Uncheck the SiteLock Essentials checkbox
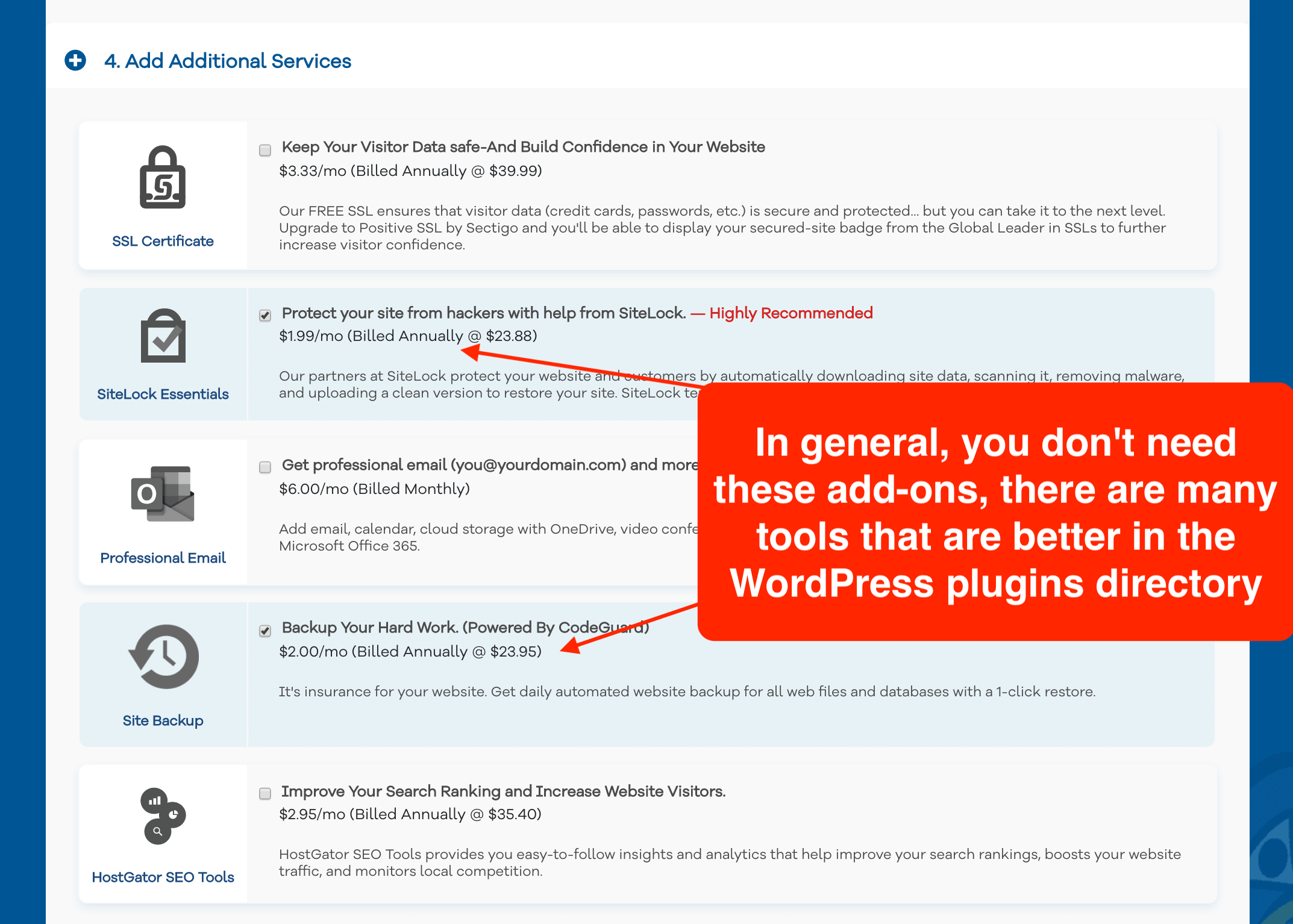This screenshot has width=1293, height=924. pos(265,315)
